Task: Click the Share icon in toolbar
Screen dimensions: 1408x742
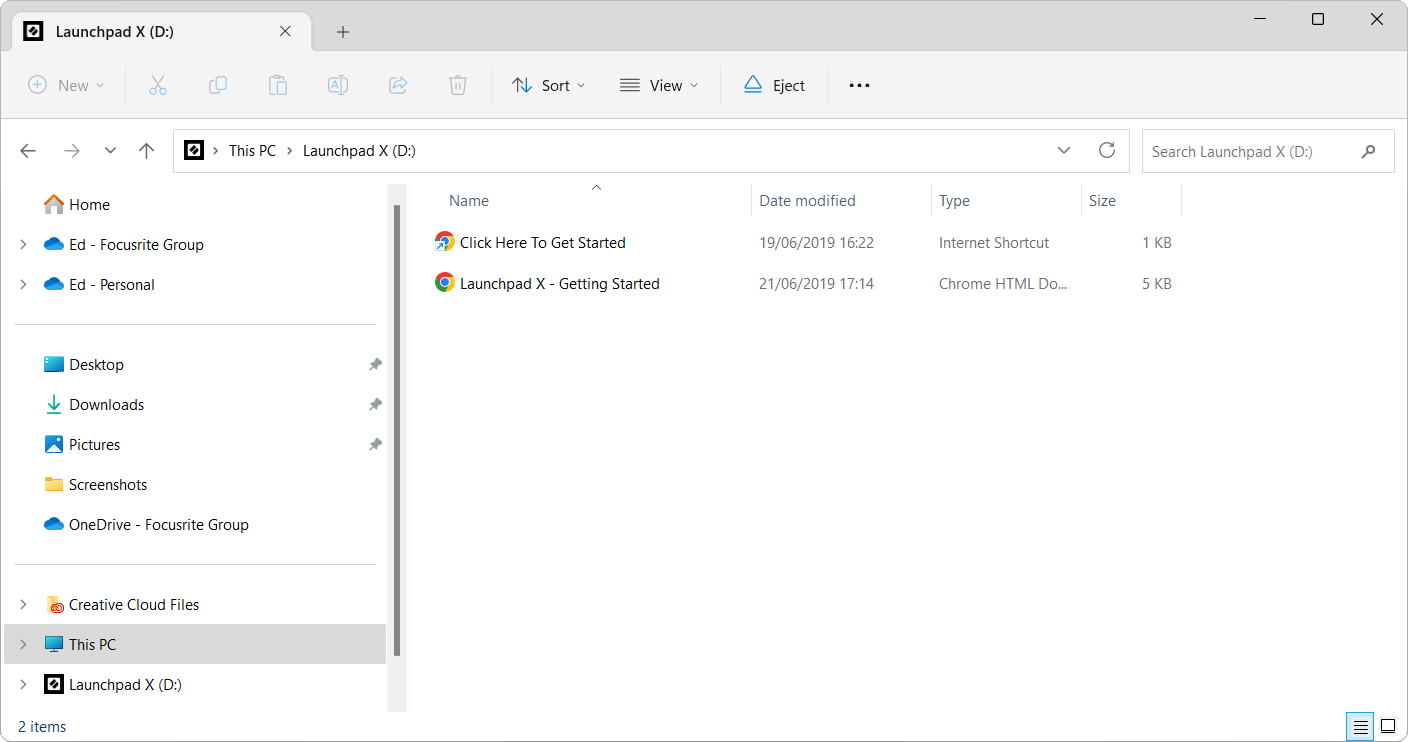Action: click(x=398, y=85)
